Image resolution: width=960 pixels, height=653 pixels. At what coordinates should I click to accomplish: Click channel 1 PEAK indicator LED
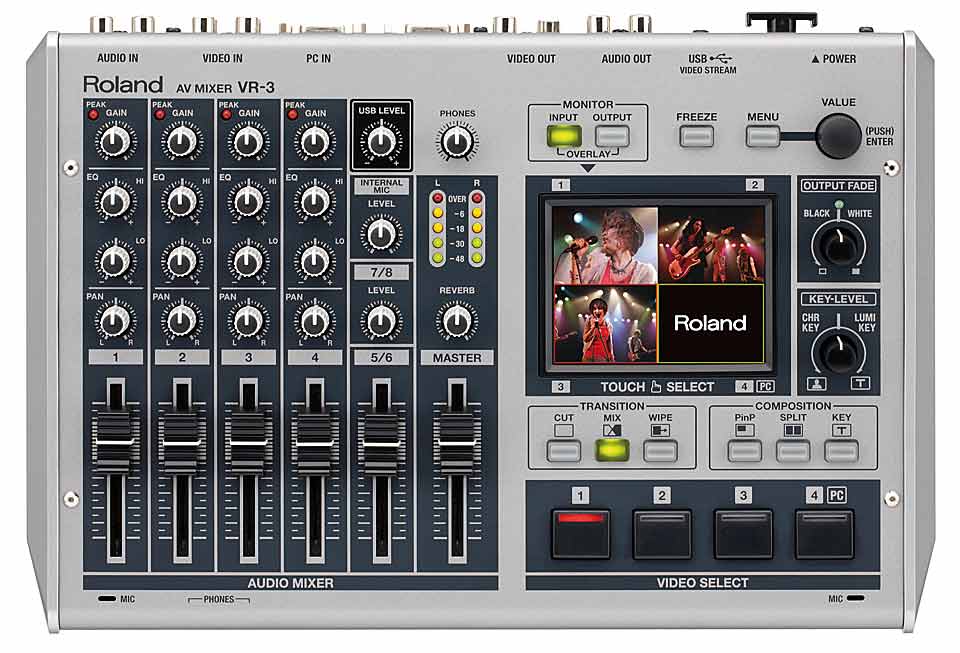tap(93, 114)
